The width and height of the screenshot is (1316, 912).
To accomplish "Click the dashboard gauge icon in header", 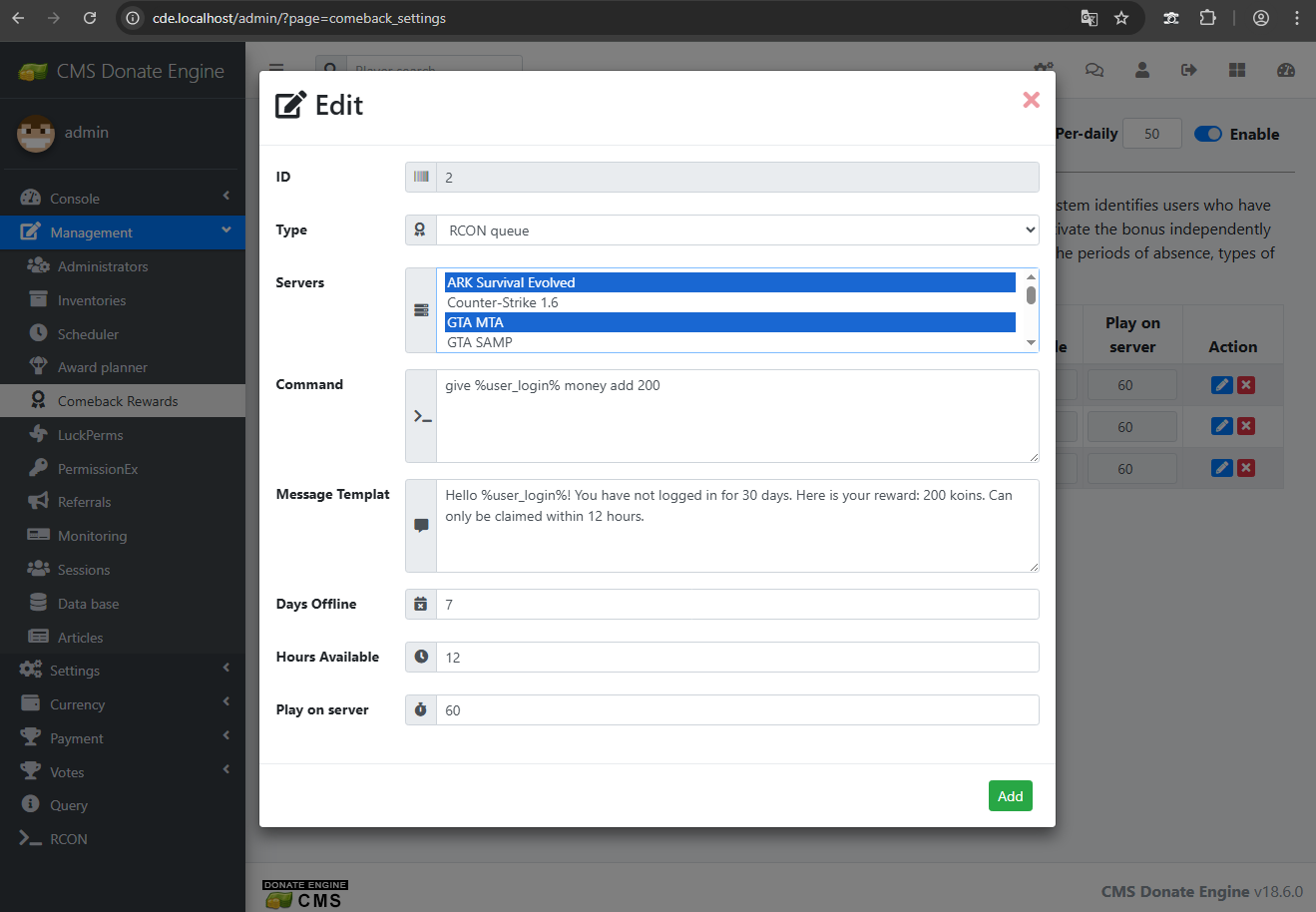I will pos(1285,70).
